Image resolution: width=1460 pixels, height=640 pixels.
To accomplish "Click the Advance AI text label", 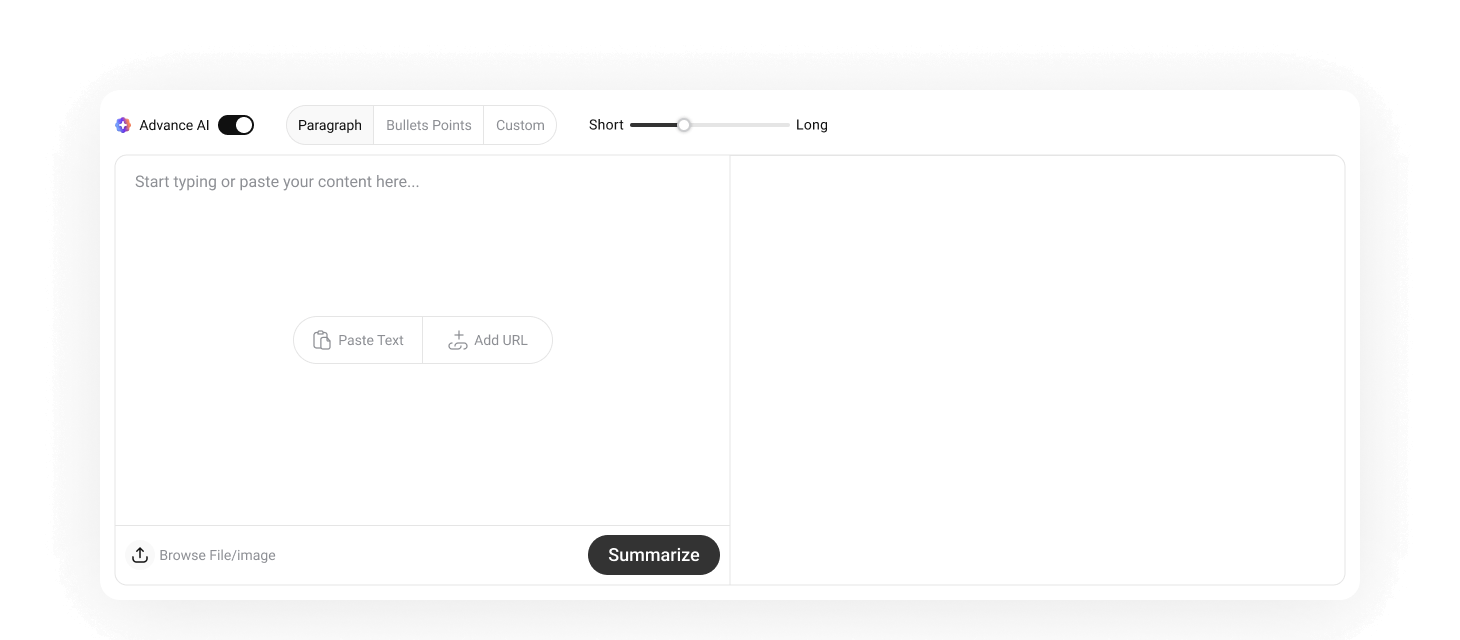I will pyautogui.click(x=174, y=125).
